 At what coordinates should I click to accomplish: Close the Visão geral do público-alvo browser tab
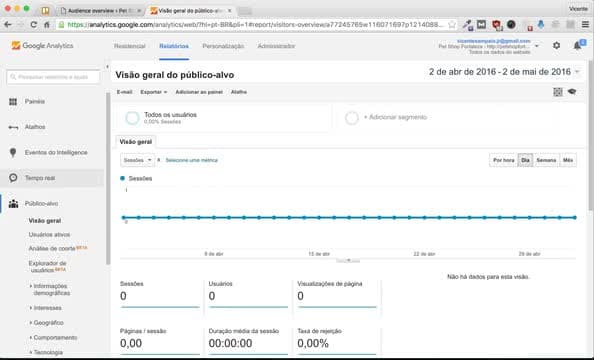coord(230,11)
